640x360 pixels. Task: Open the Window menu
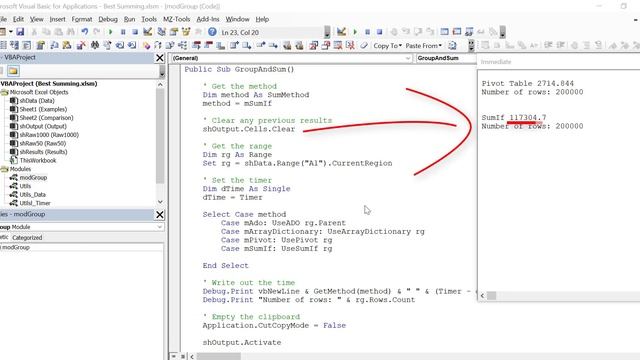click(x=238, y=19)
